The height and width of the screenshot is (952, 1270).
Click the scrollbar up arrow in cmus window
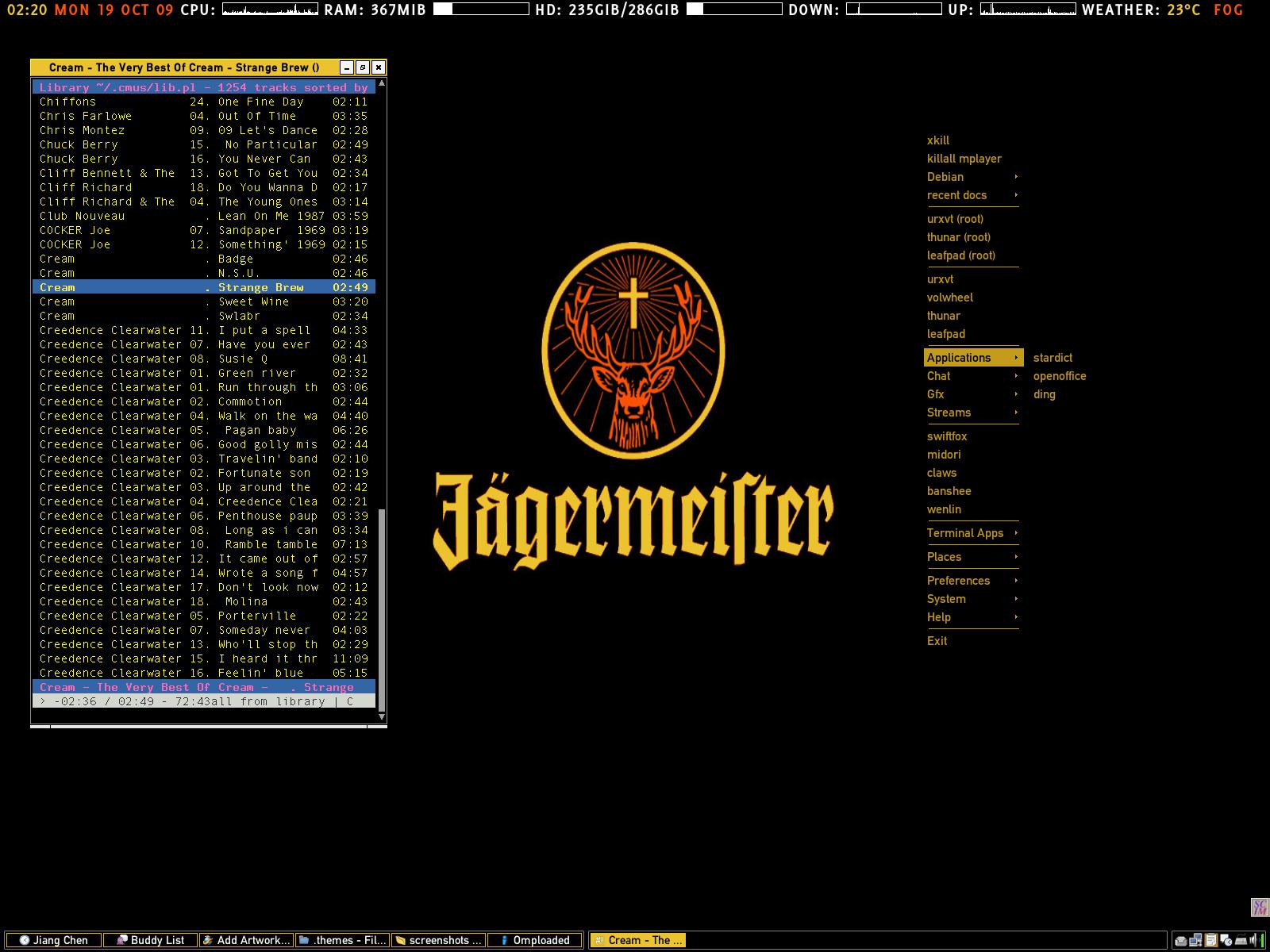coord(382,83)
